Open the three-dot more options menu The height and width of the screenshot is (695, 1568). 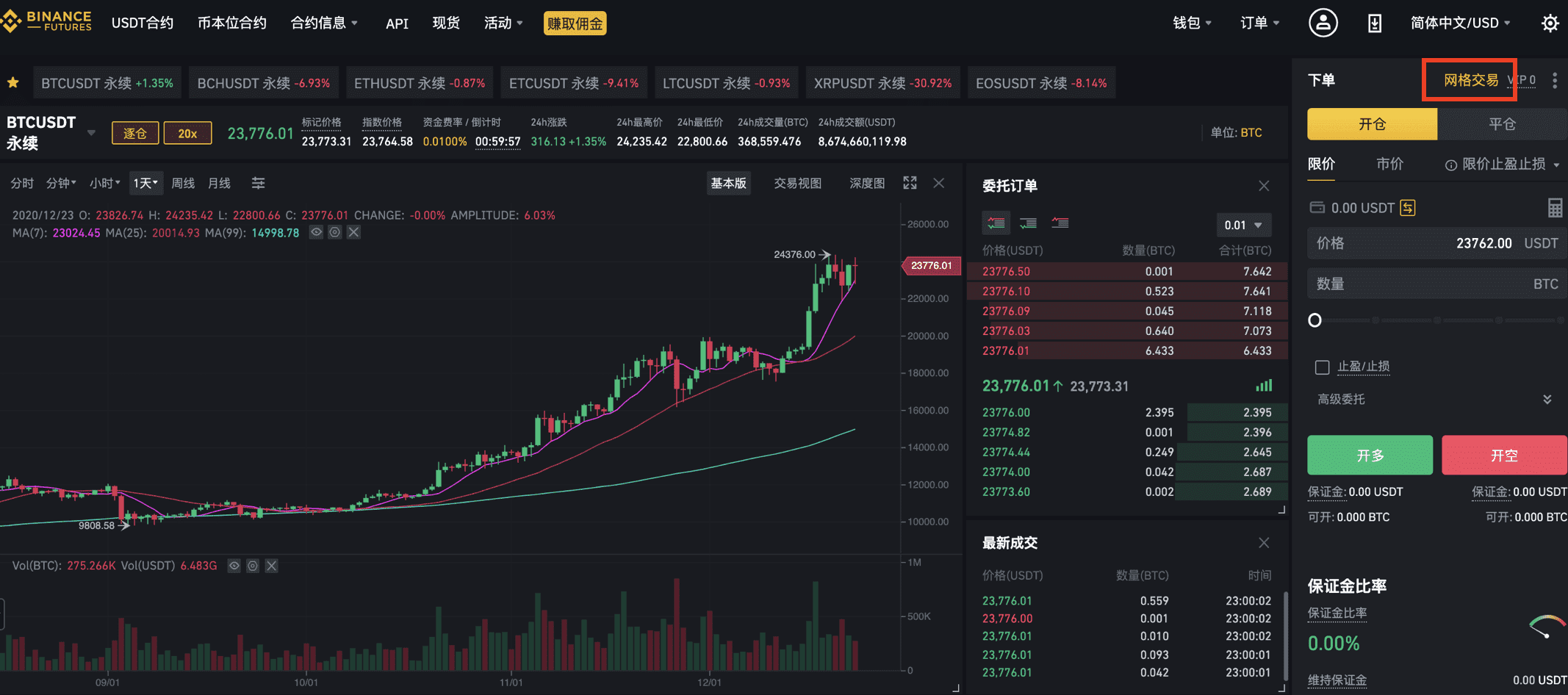[1554, 80]
